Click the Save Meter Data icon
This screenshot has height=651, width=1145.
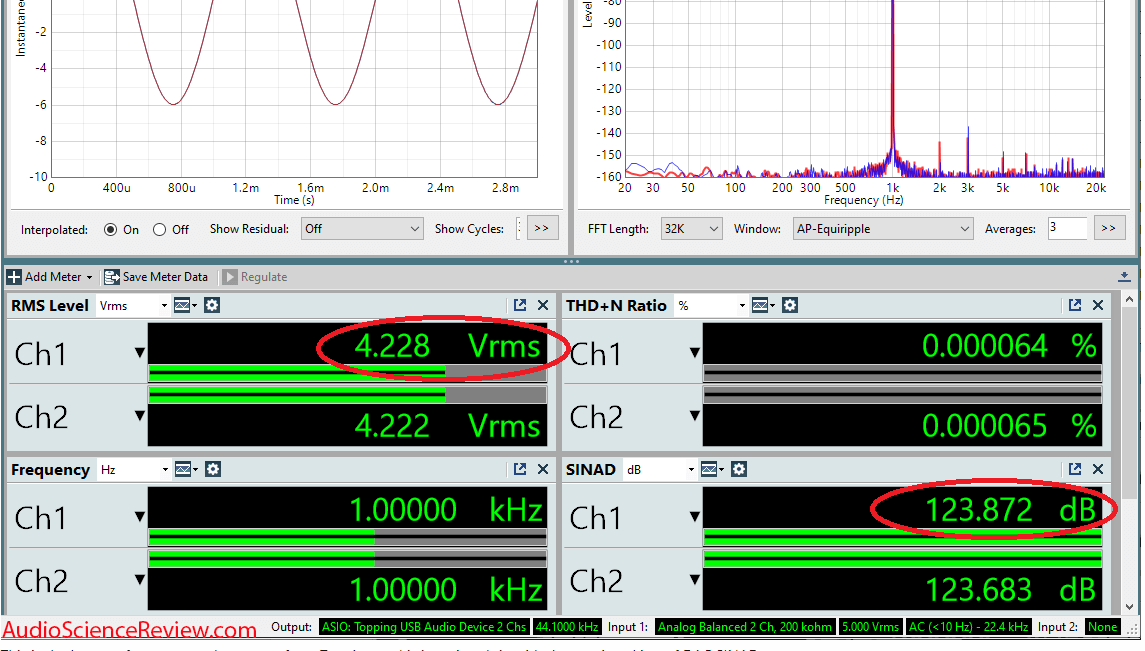point(111,277)
